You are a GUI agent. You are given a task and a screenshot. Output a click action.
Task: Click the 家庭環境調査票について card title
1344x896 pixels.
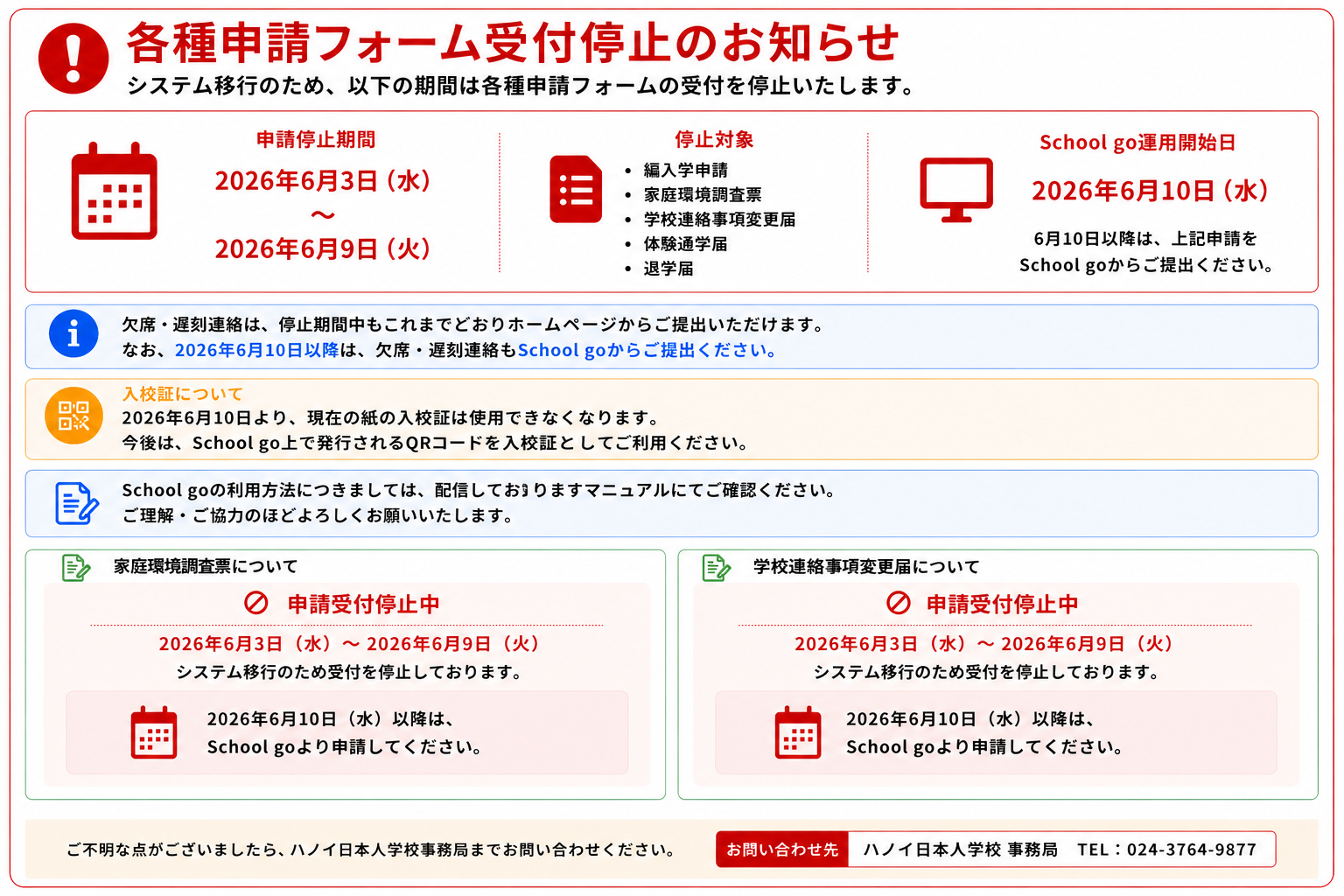pos(206,567)
